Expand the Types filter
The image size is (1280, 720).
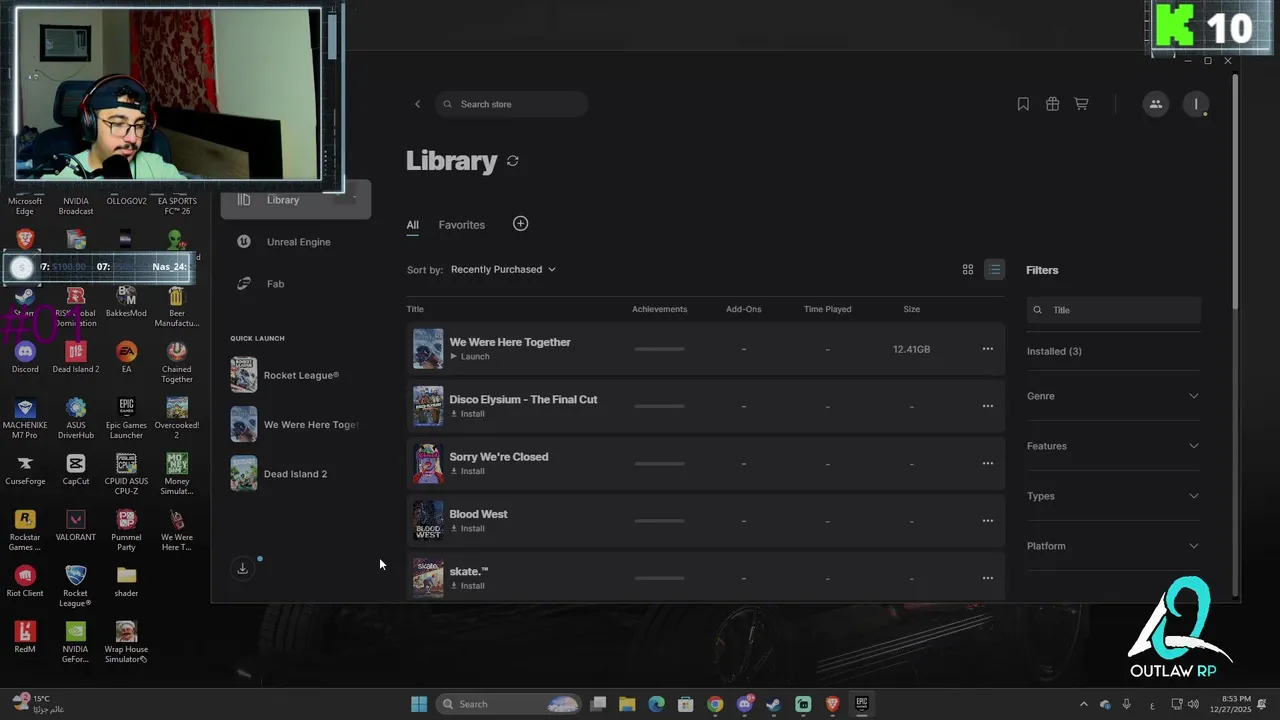[x=1113, y=496]
